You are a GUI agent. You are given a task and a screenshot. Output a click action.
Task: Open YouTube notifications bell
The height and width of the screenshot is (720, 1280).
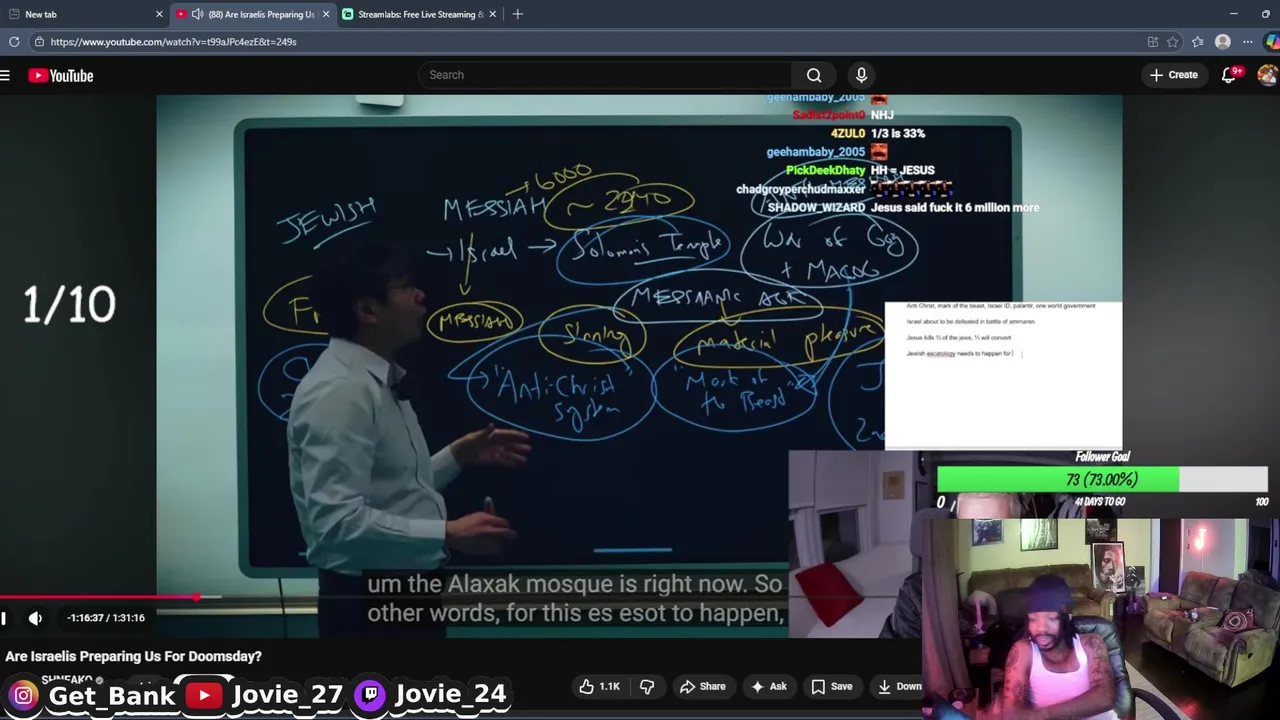click(x=1229, y=75)
